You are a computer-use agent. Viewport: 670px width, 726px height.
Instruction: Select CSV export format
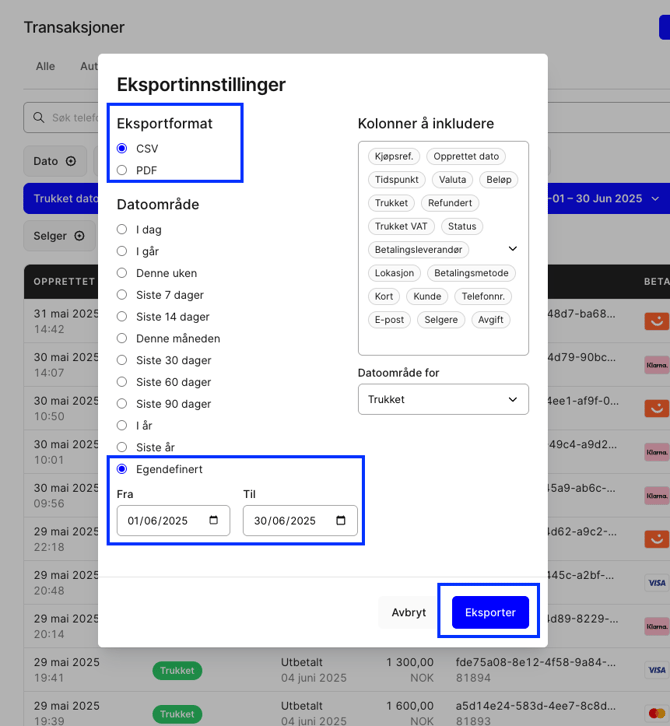pos(122,148)
